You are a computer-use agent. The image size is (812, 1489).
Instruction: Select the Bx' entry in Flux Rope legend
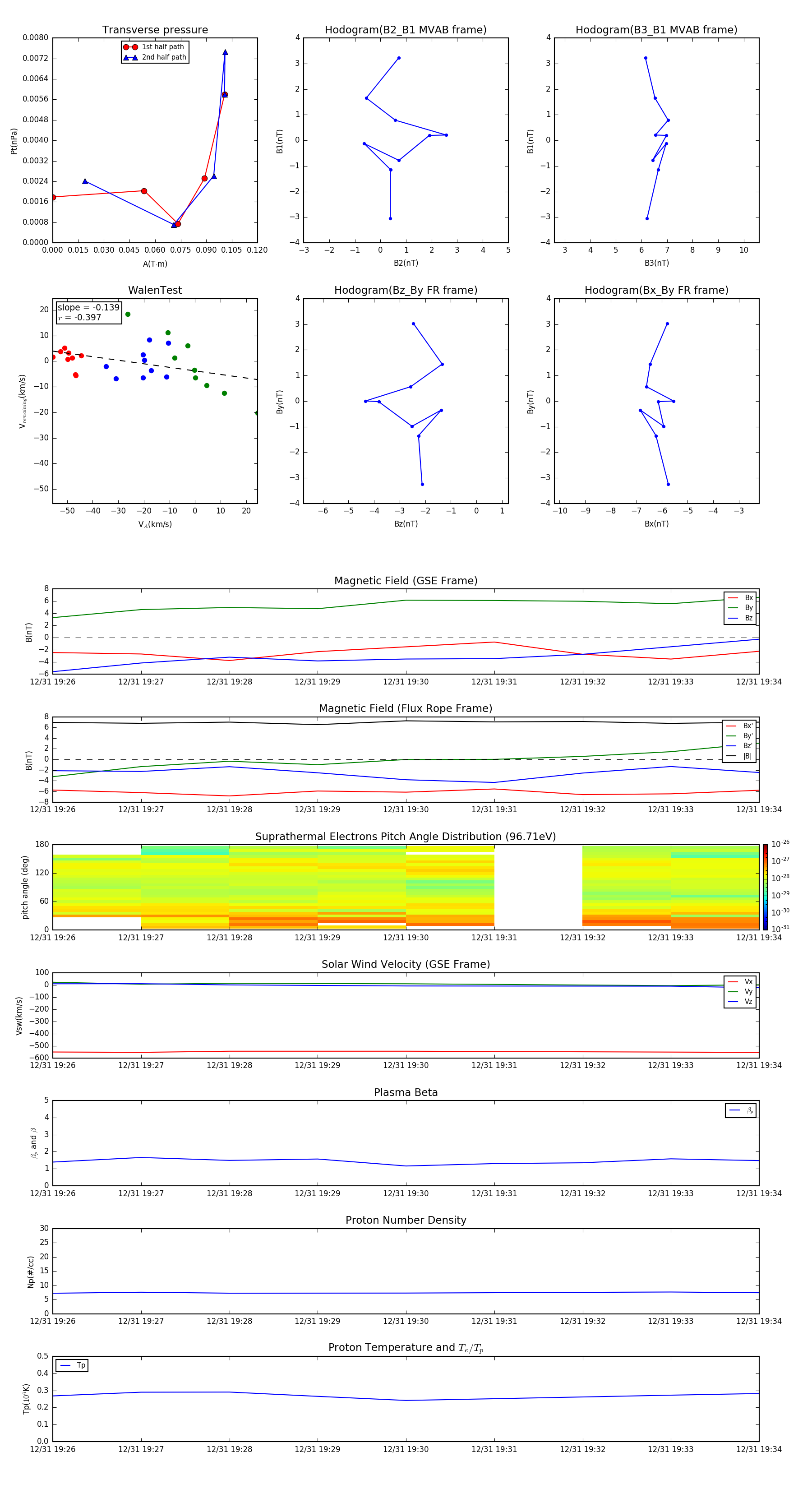point(739,726)
